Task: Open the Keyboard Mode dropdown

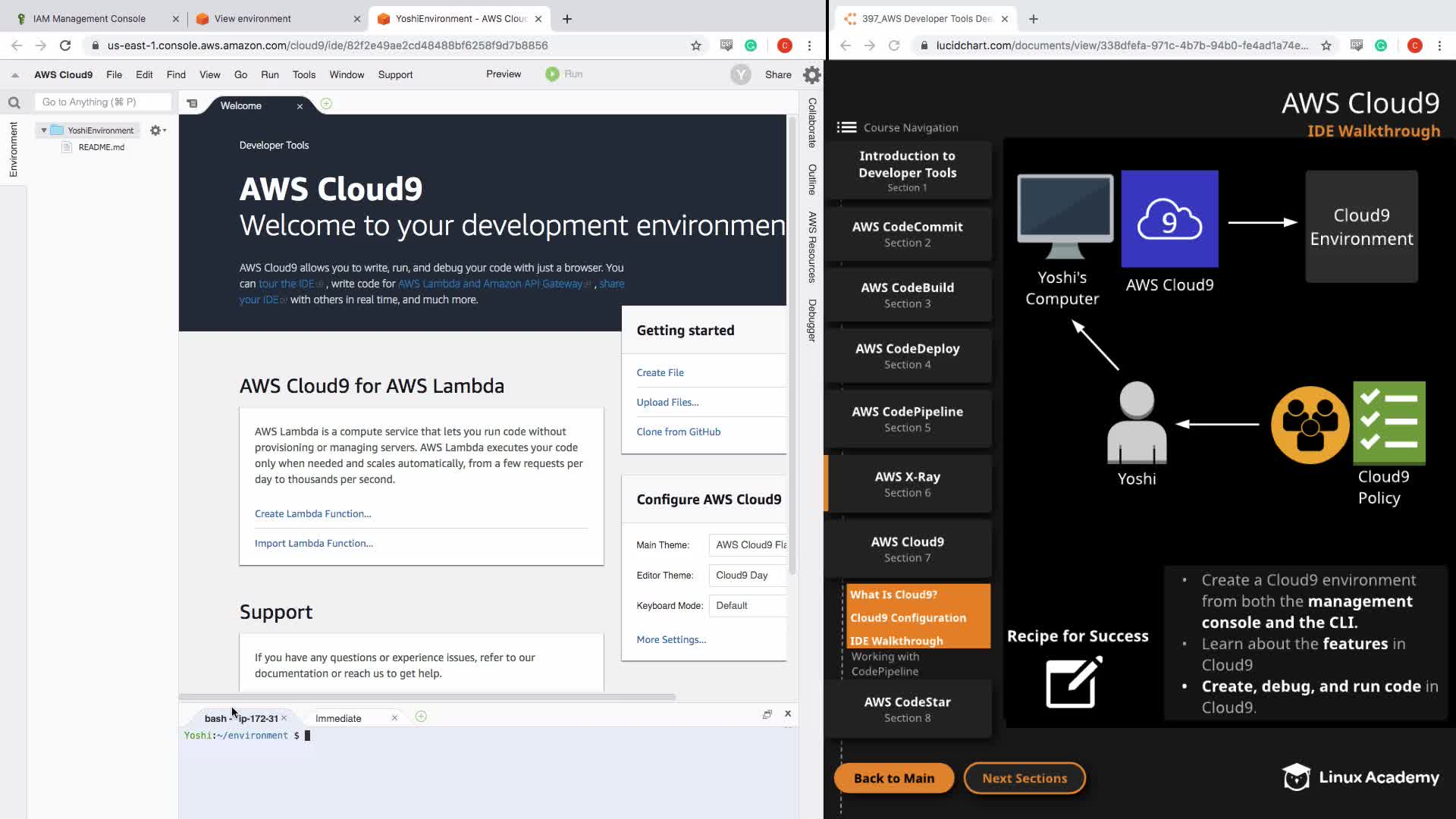Action: click(749, 605)
